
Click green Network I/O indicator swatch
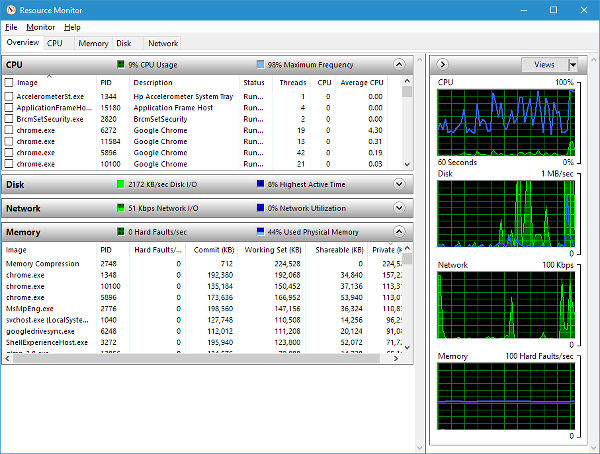pos(121,208)
